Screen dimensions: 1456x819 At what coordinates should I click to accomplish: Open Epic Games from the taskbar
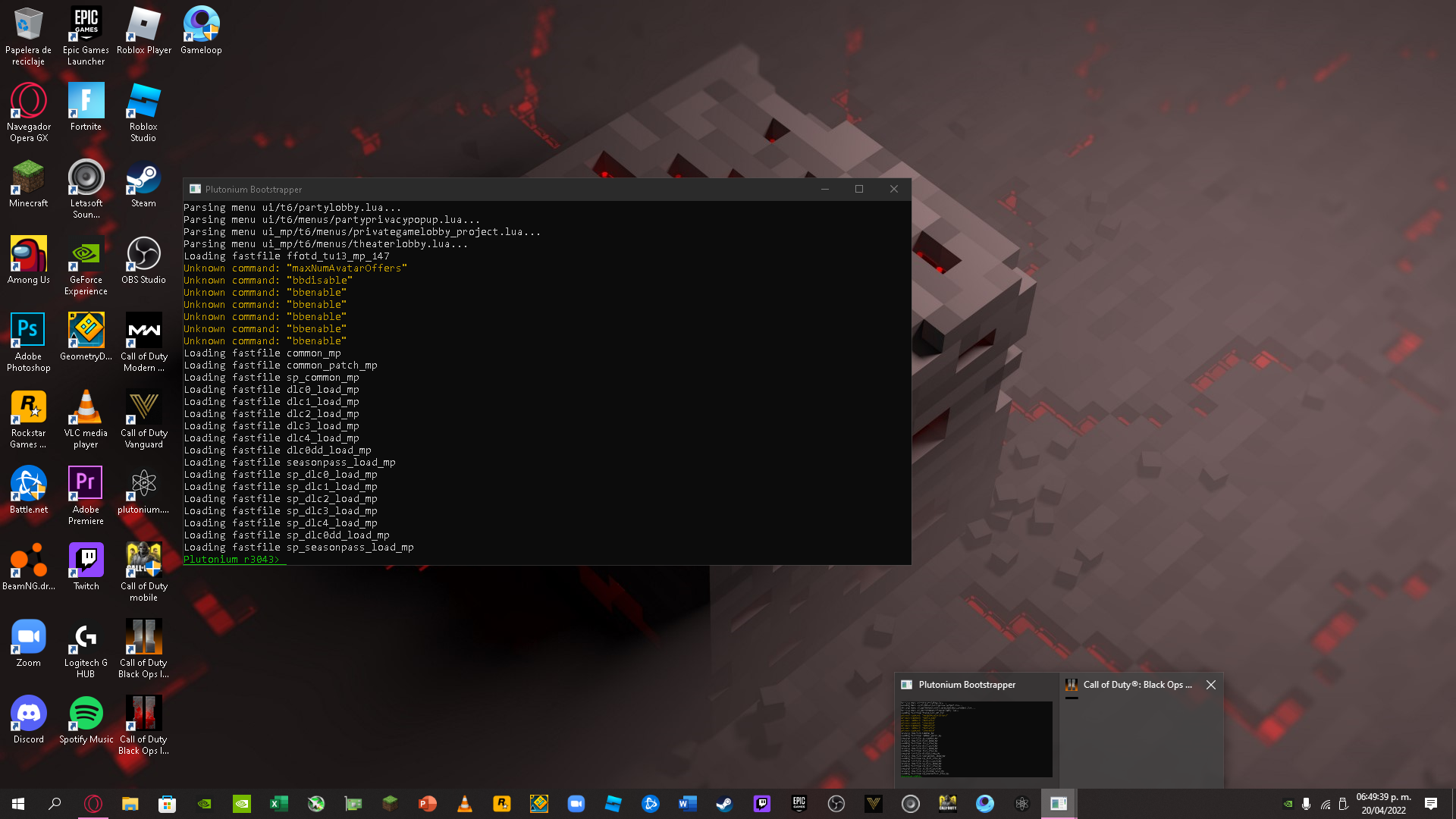(799, 804)
